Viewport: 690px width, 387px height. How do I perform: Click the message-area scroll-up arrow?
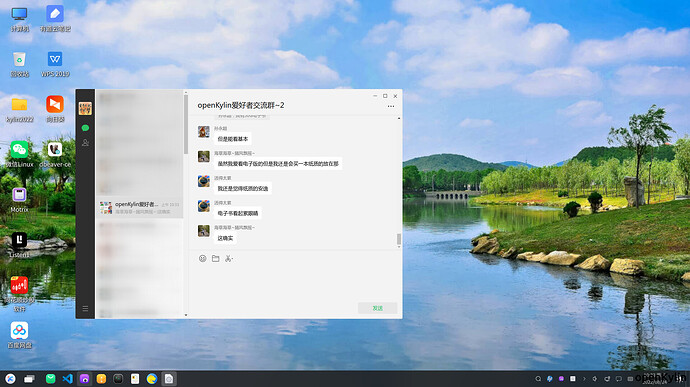pos(399,118)
